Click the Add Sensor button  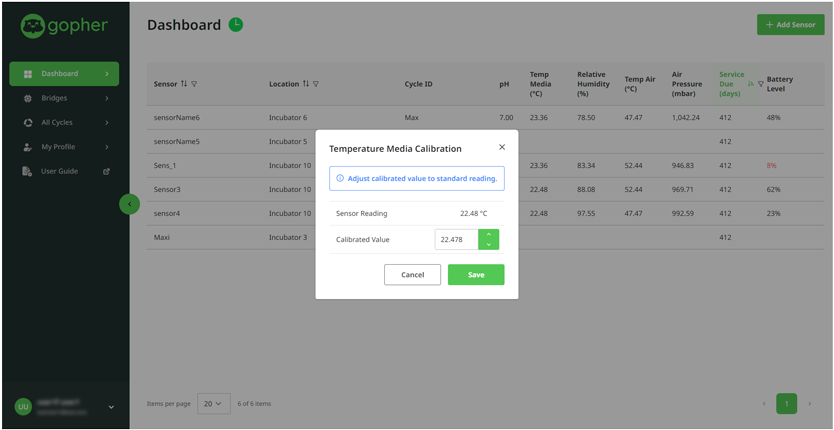[790, 24]
